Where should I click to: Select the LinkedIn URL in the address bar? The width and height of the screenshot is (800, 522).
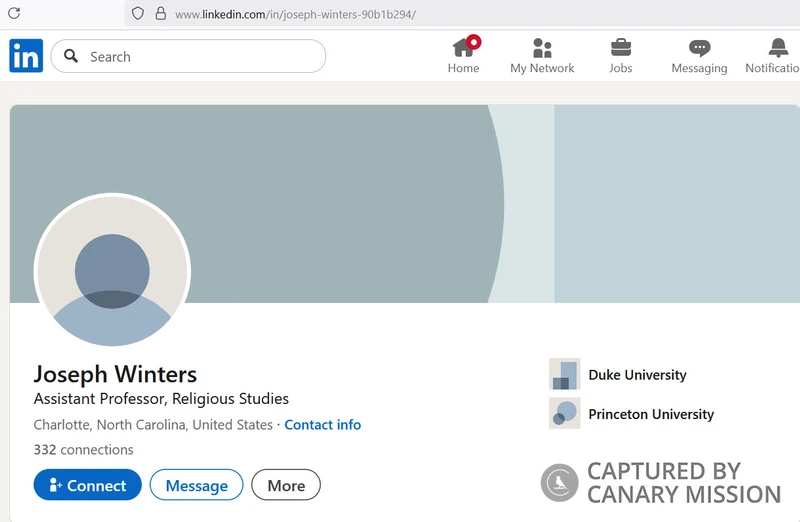coord(295,14)
